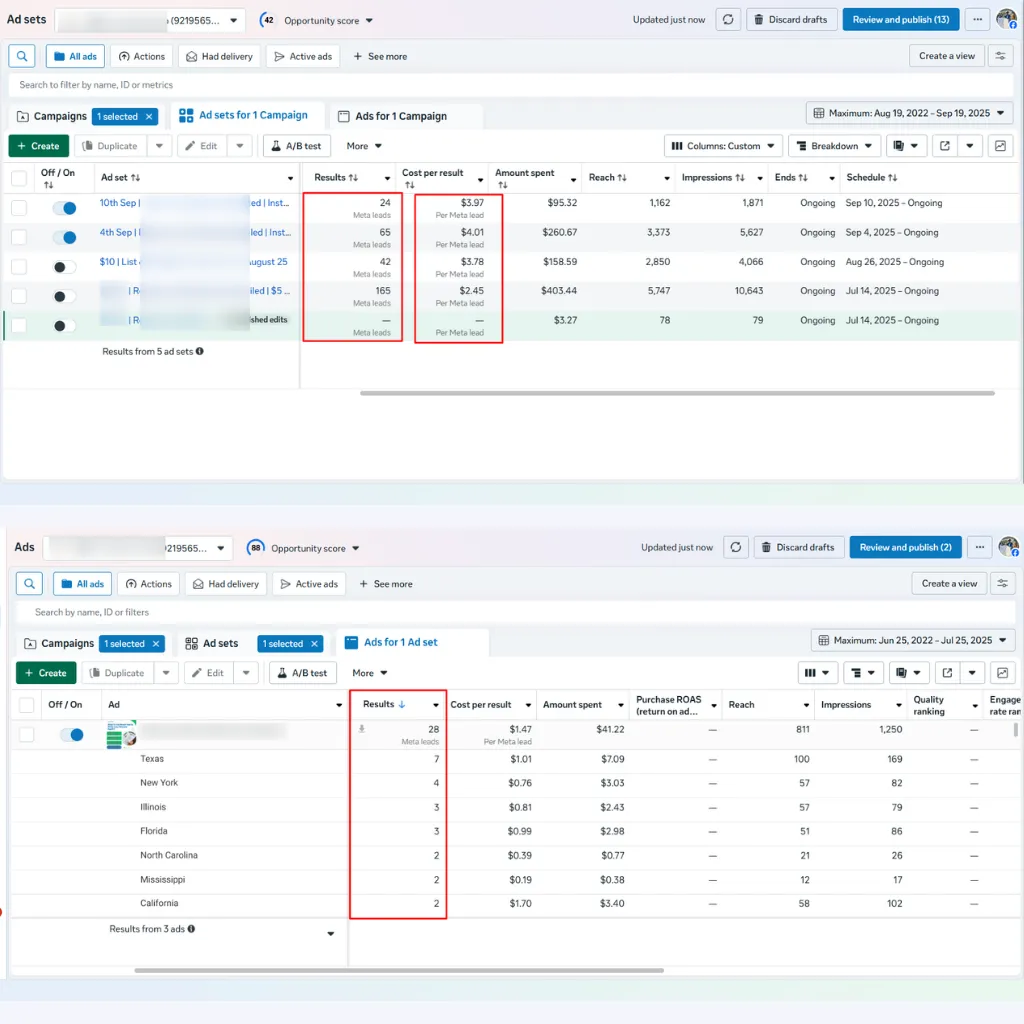1024x1024 pixels.
Task: Click the Opportunity score 42 indicator
Action: (267, 20)
